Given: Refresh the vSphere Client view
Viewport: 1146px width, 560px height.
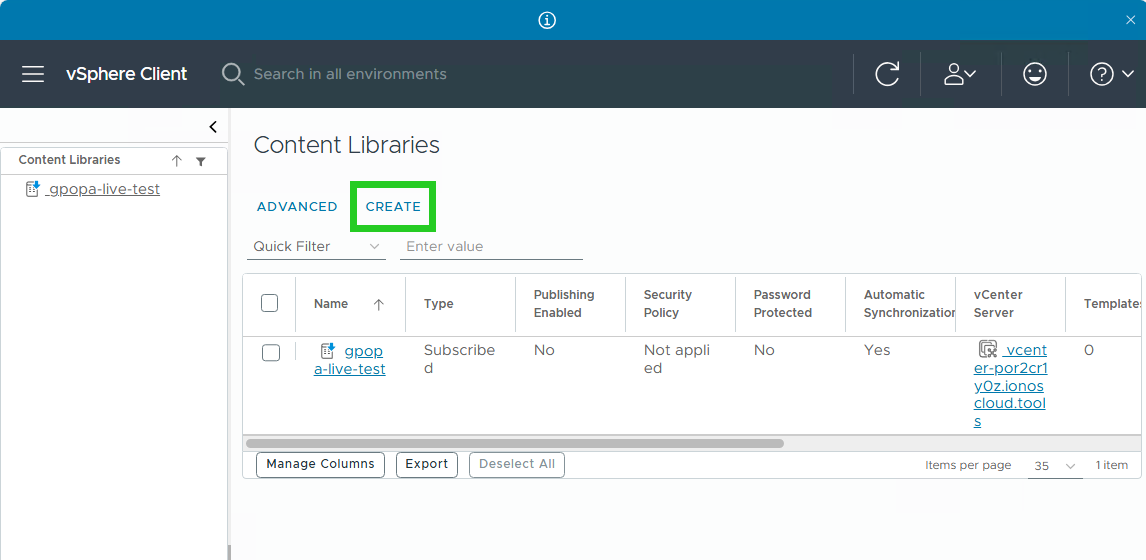Looking at the screenshot, I should pos(887,74).
